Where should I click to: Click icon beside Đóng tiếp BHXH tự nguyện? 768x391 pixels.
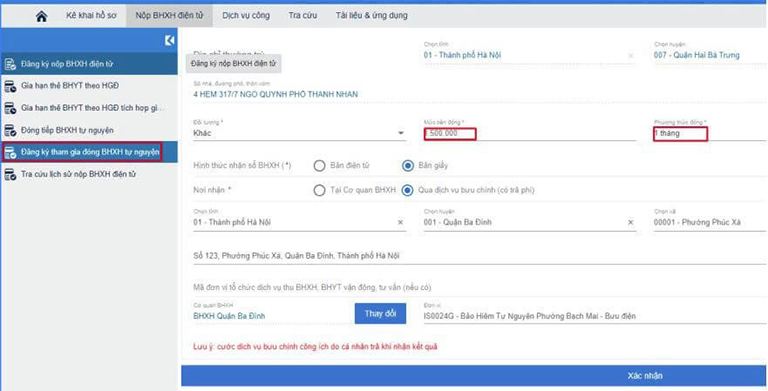(x=10, y=130)
